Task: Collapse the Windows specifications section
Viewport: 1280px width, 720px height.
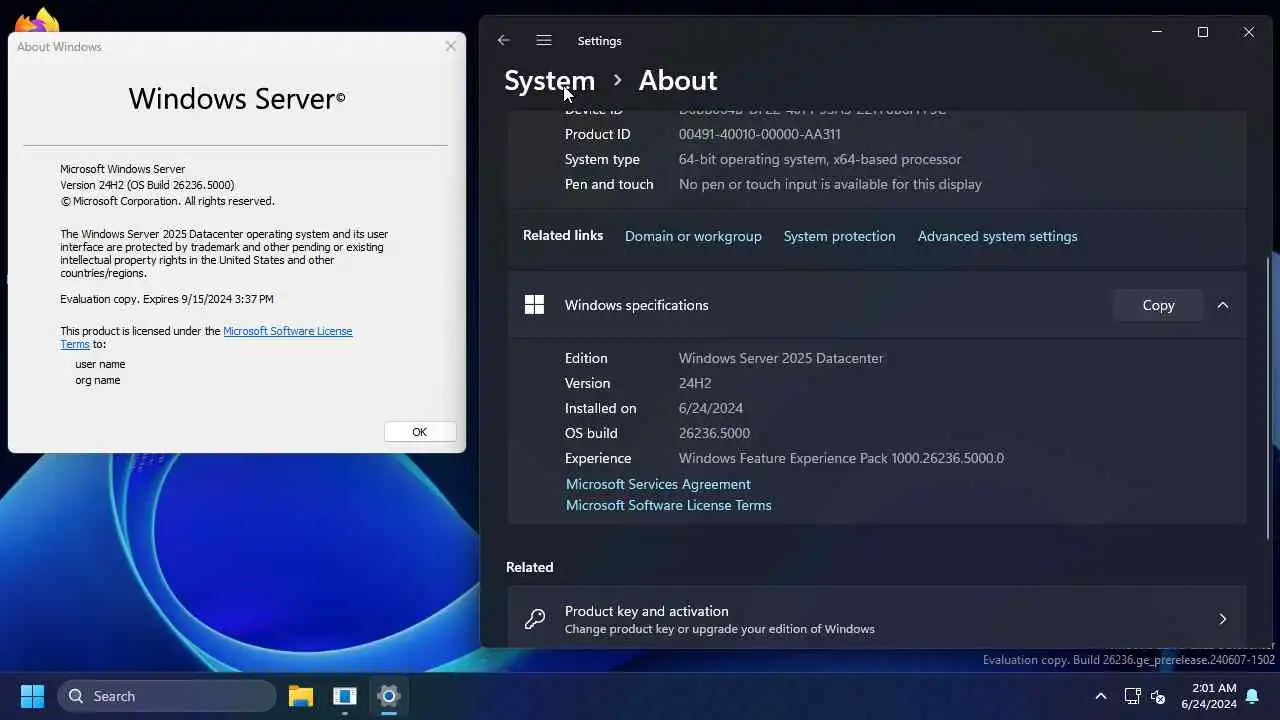Action: click(x=1223, y=305)
